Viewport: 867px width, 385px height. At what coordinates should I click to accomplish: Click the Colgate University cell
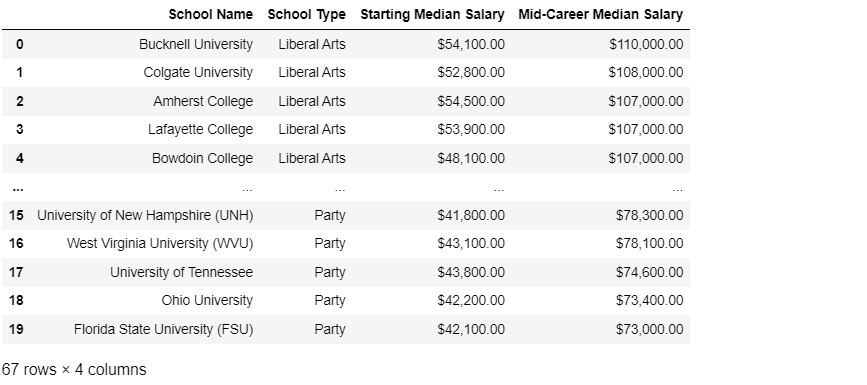198,72
